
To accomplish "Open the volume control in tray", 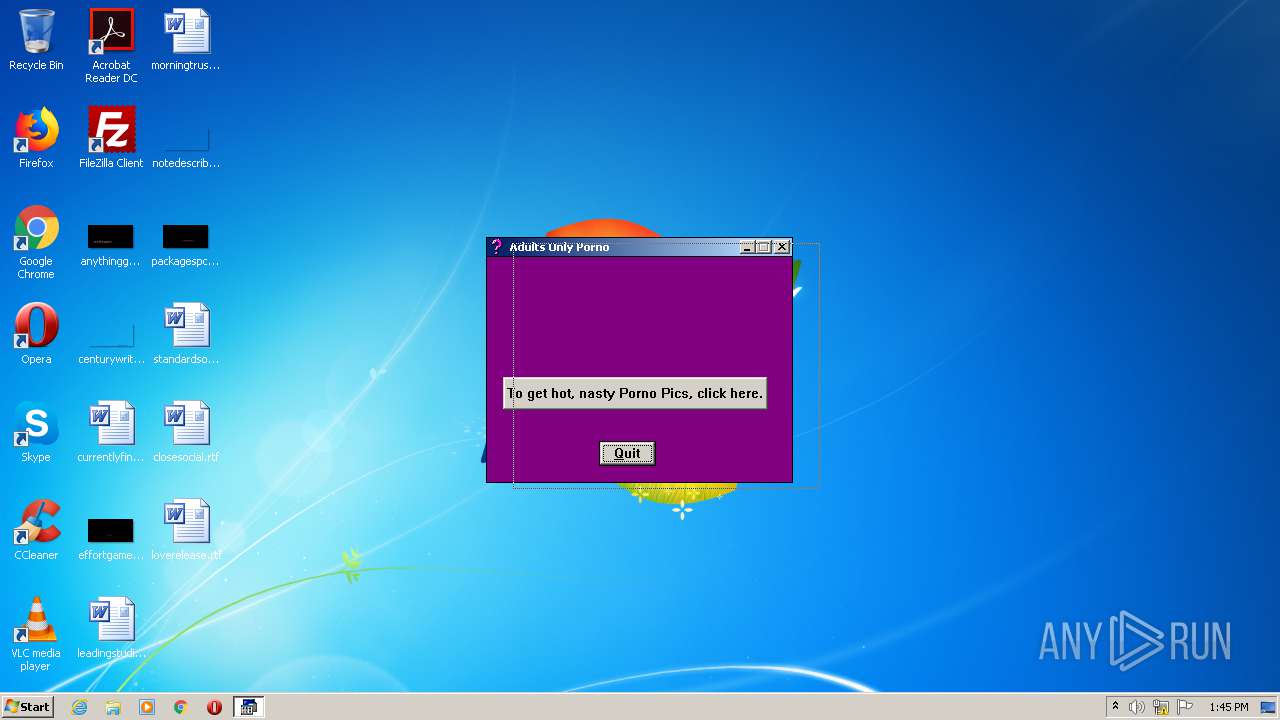I will (1137, 707).
